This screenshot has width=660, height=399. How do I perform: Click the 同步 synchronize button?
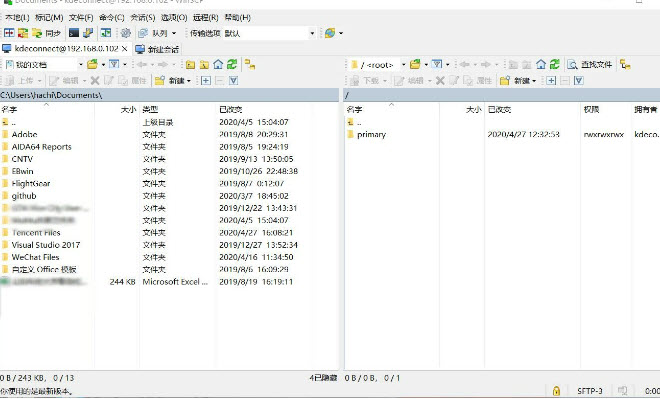tap(46, 33)
